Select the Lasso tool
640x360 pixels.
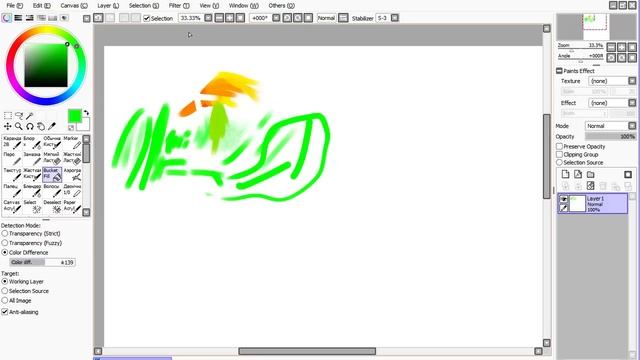point(19,116)
